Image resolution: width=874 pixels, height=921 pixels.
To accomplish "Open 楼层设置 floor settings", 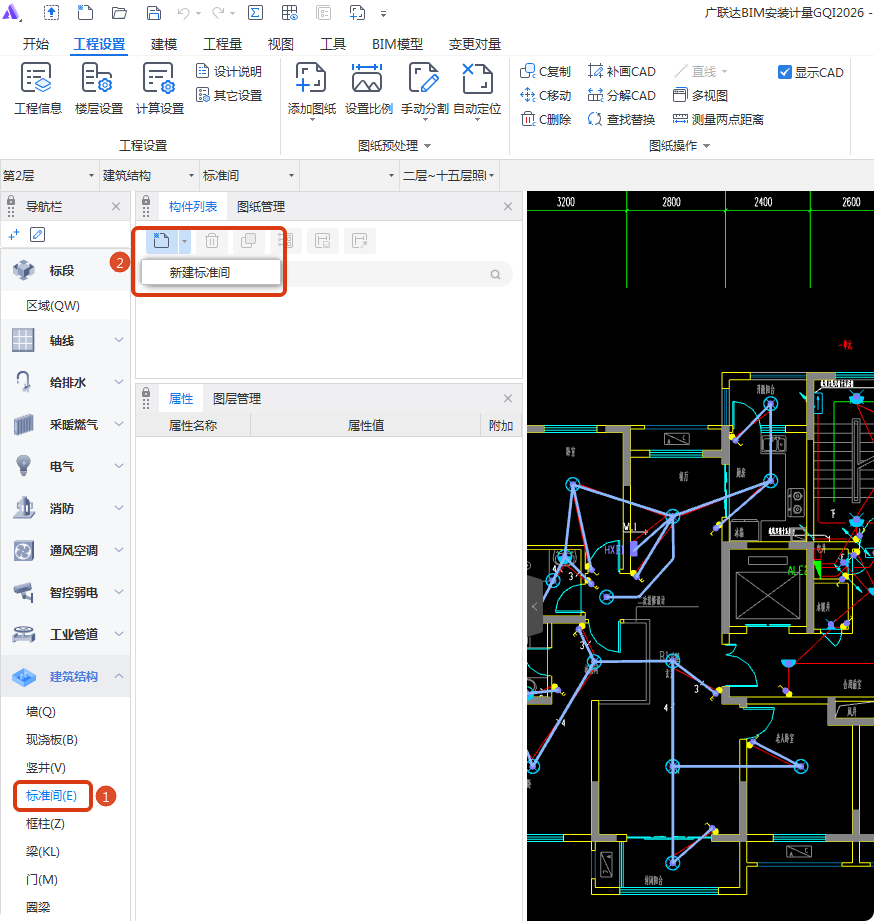I will 98,79.
